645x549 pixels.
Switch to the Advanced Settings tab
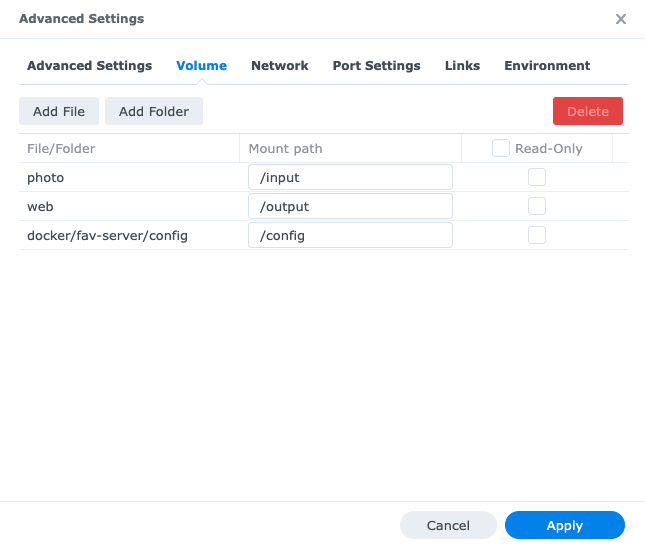[x=89, y=66]
